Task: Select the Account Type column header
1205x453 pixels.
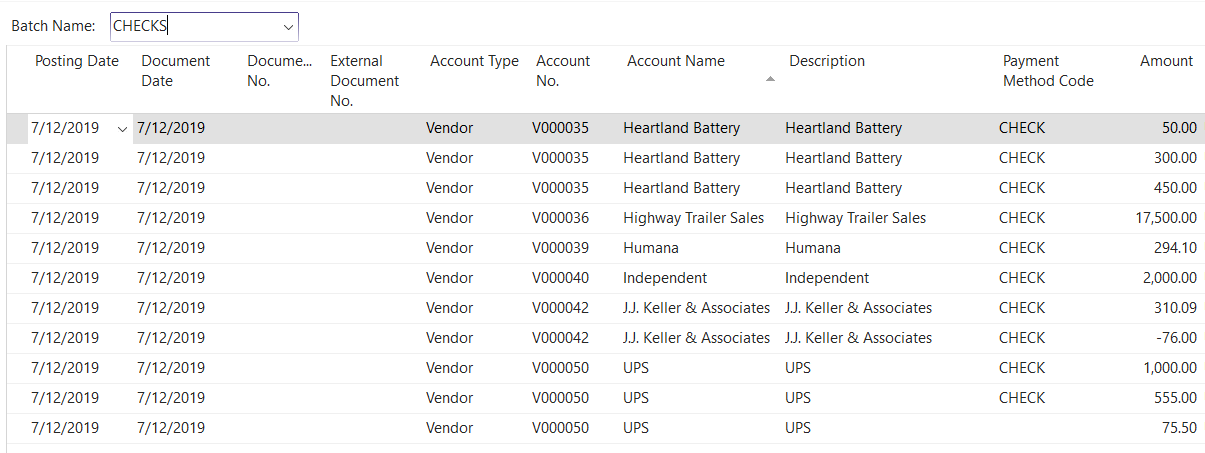Action: (474, 61)
